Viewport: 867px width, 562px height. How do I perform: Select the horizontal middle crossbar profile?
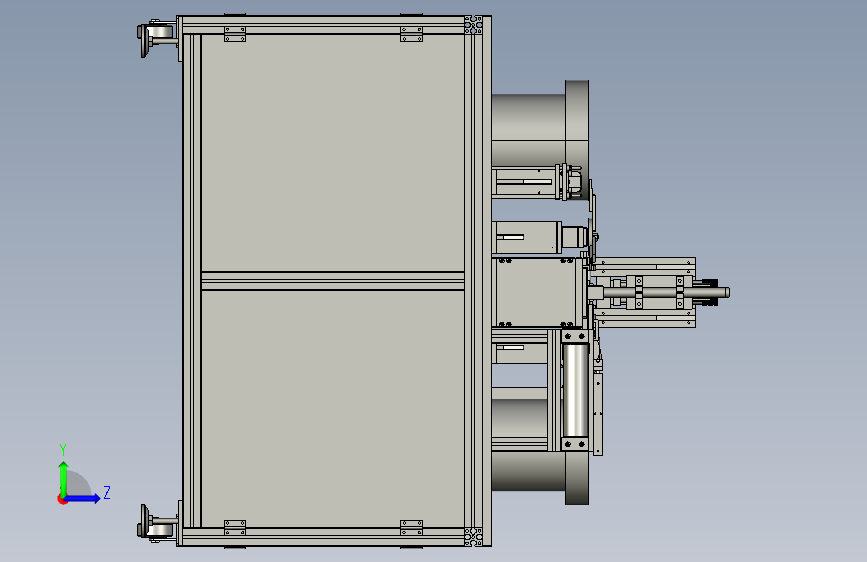[x=332, y=281]
